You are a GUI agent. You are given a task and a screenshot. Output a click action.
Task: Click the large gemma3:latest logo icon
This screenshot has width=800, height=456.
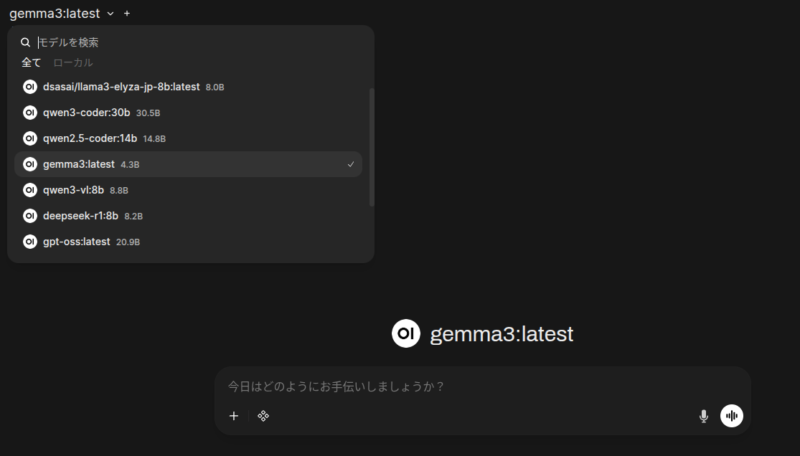pyautogui.click(x=406, y=334)
